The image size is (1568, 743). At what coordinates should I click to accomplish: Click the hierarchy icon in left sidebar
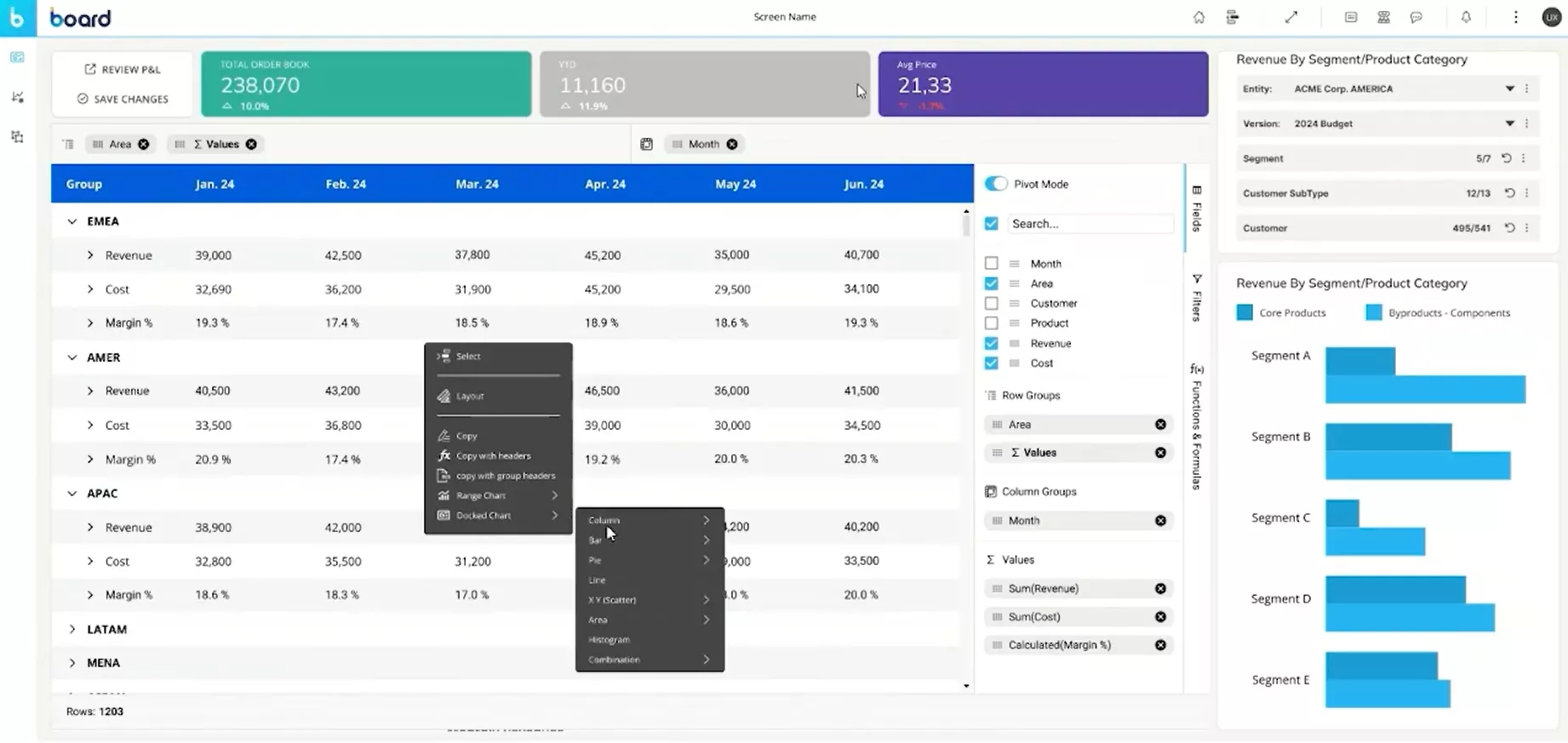click(x=17, y=136)
